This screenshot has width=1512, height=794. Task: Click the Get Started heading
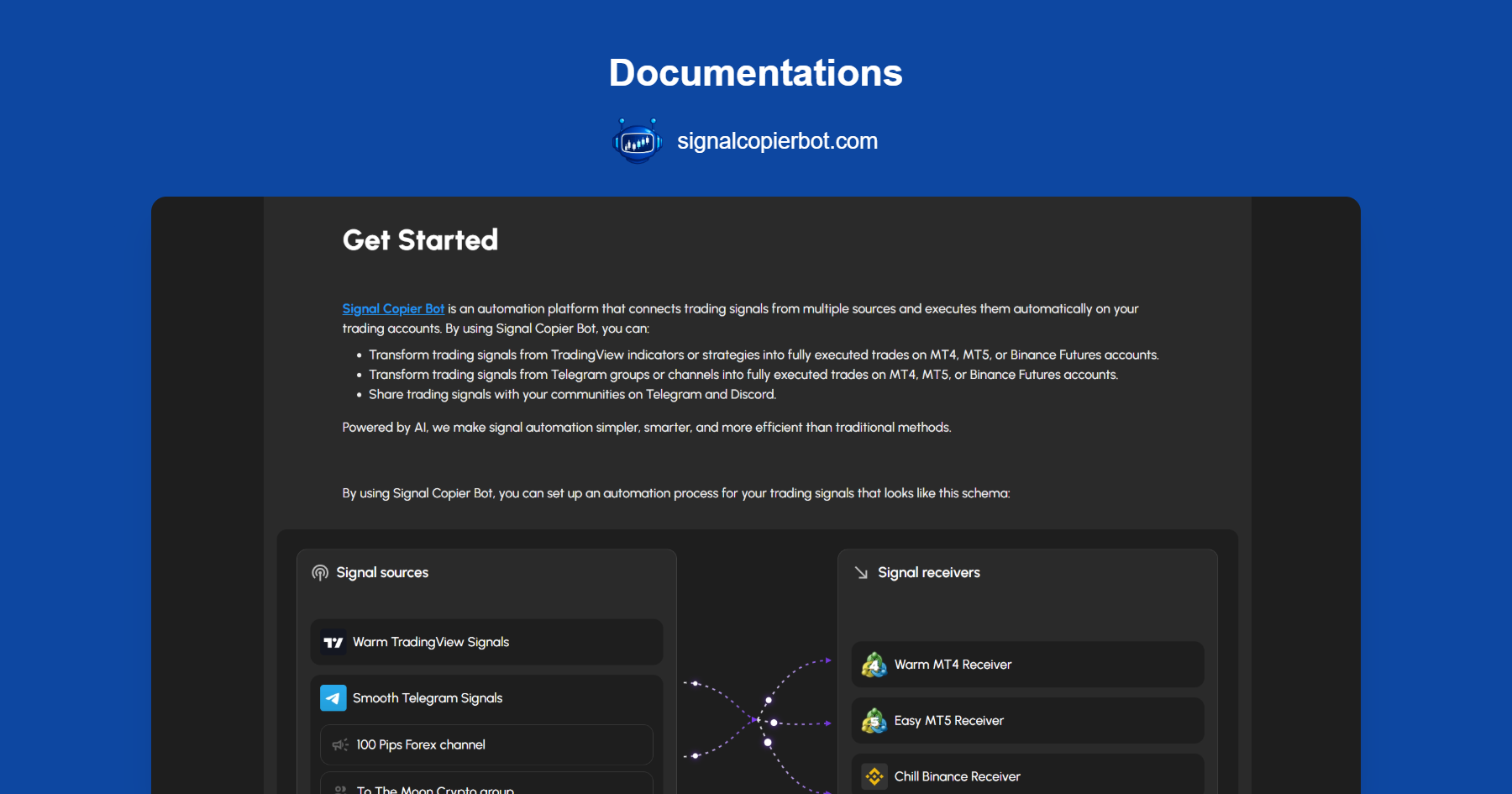point(421,240)
